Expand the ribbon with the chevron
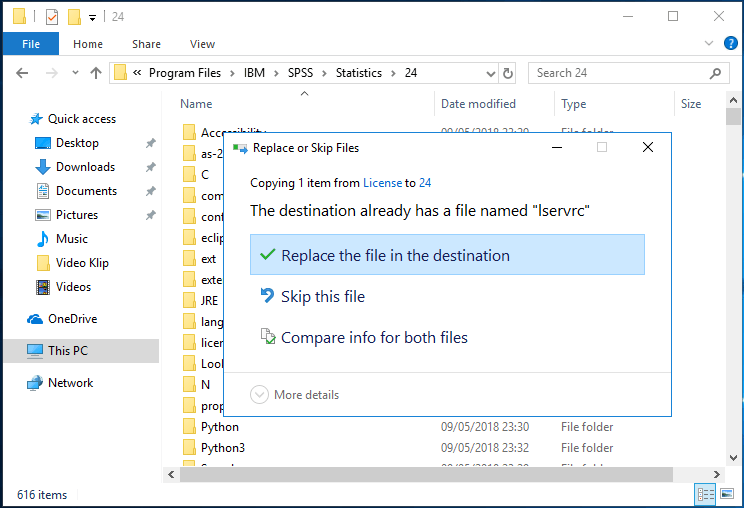The image size is (744, 508). click(709, 43)
